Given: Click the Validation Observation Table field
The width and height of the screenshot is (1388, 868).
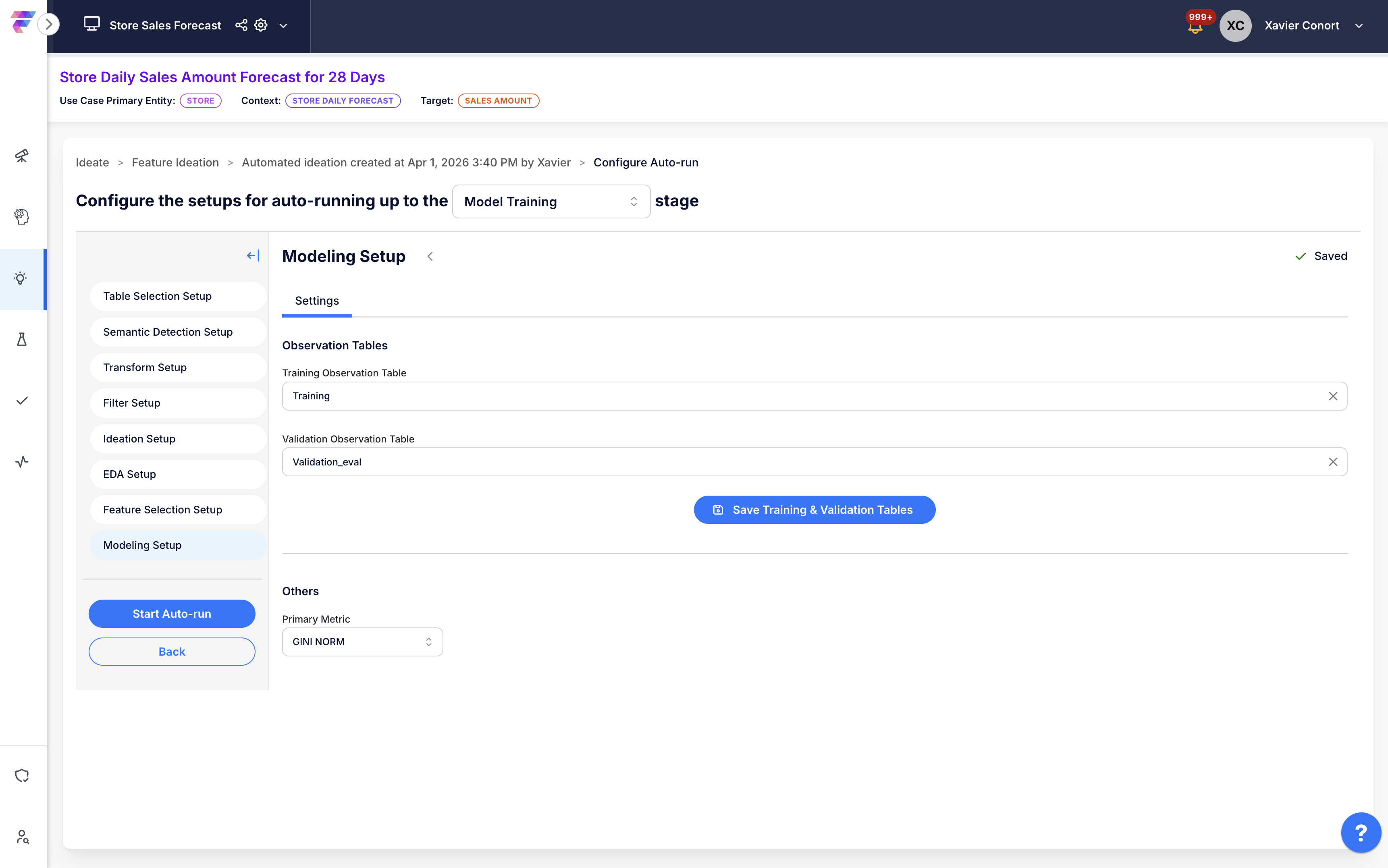Looking at the screenshot, I should tap(804, 462).
